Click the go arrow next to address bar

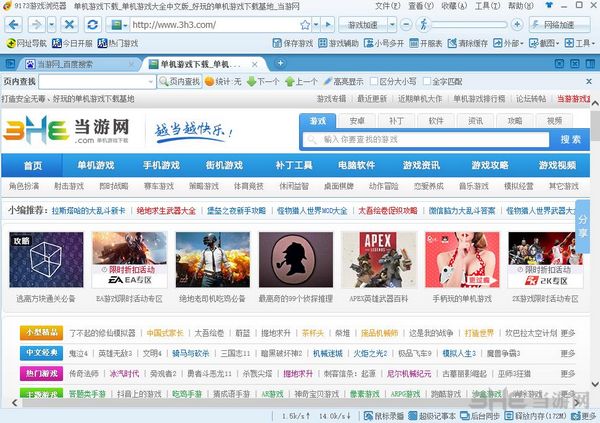pos(328,25)
